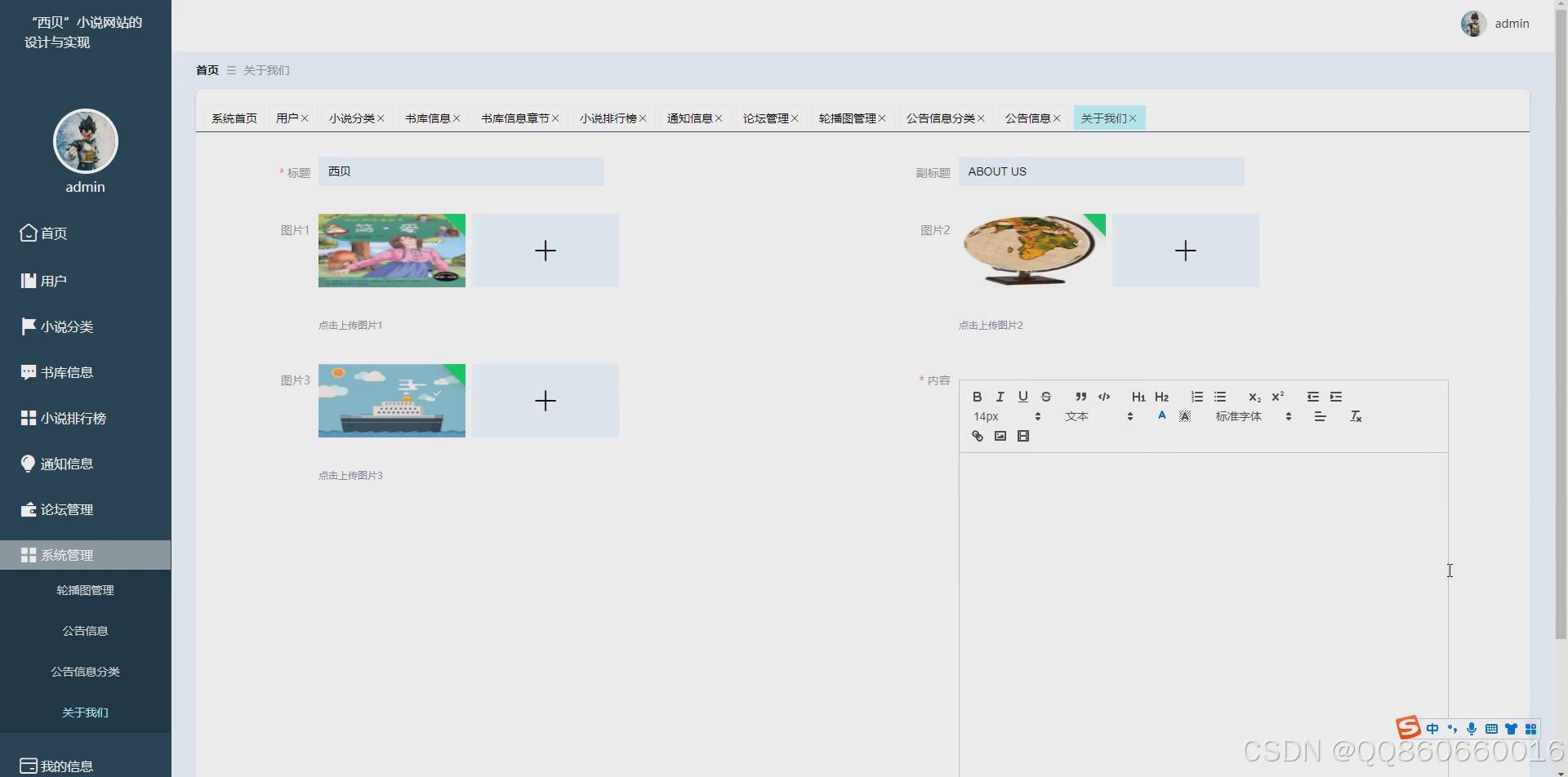1568x777 pixels.
Task: Collapse 系统管理 sidebar menu
Action: pyautogui.click(x=86, y=555)
